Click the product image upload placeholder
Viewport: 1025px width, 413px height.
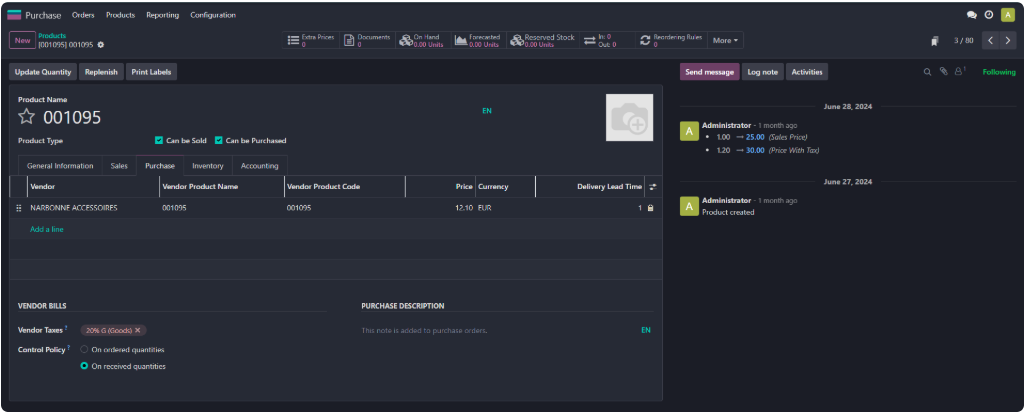point(629,118)
